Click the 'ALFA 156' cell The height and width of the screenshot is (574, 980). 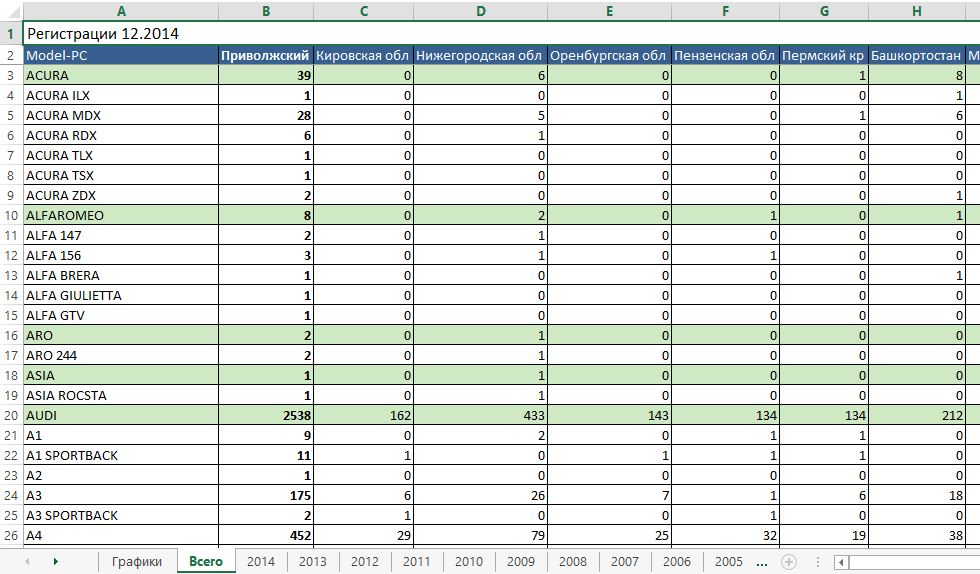point(121,255)
